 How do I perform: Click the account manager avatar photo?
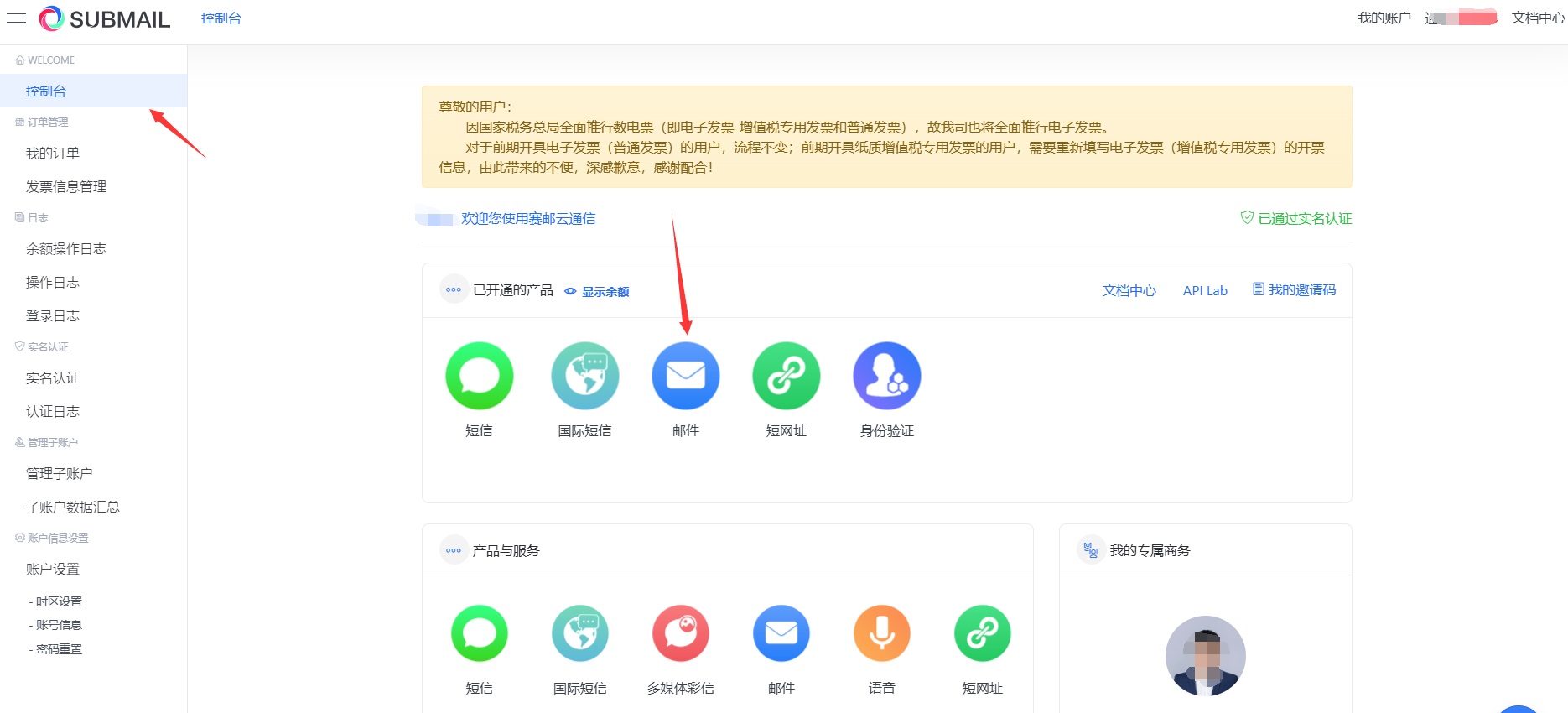1206,656
